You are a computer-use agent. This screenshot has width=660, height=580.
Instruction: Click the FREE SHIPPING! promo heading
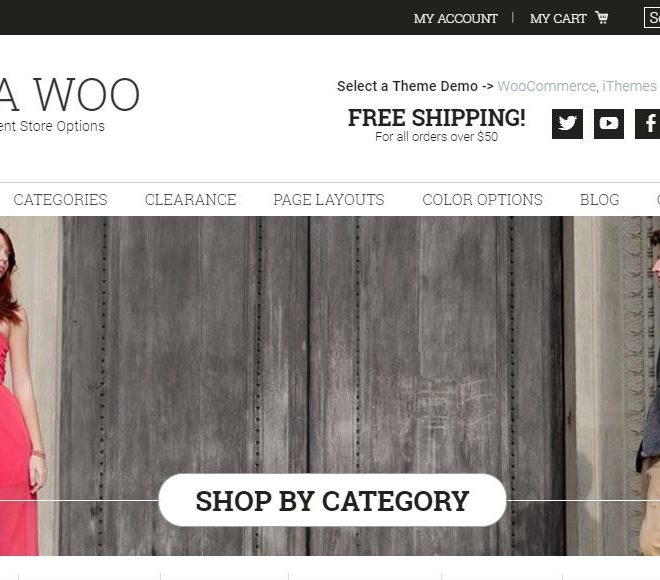[x=436, y=117]
